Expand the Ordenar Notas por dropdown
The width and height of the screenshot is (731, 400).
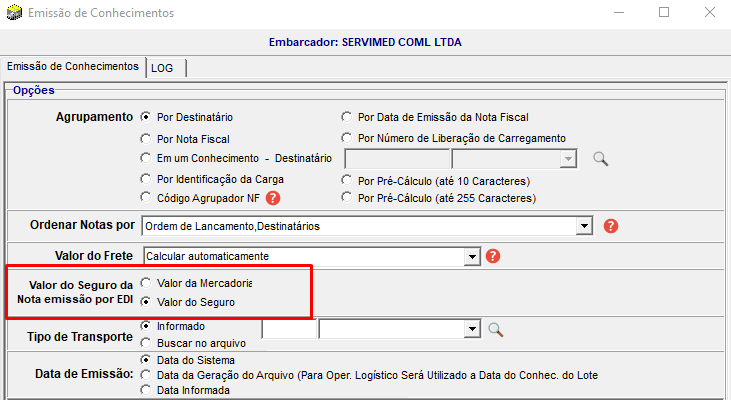point(584,227)
